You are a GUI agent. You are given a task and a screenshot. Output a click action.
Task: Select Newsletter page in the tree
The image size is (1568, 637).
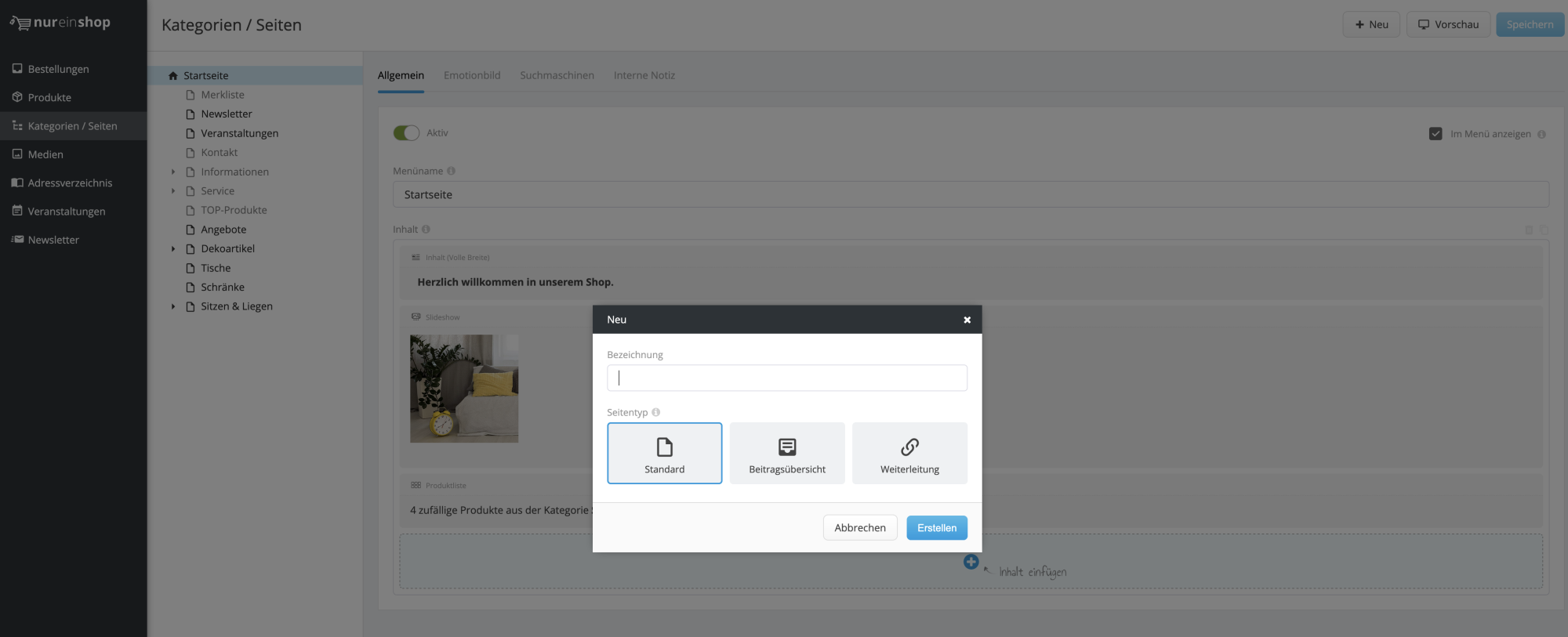(x=227, y=114)
